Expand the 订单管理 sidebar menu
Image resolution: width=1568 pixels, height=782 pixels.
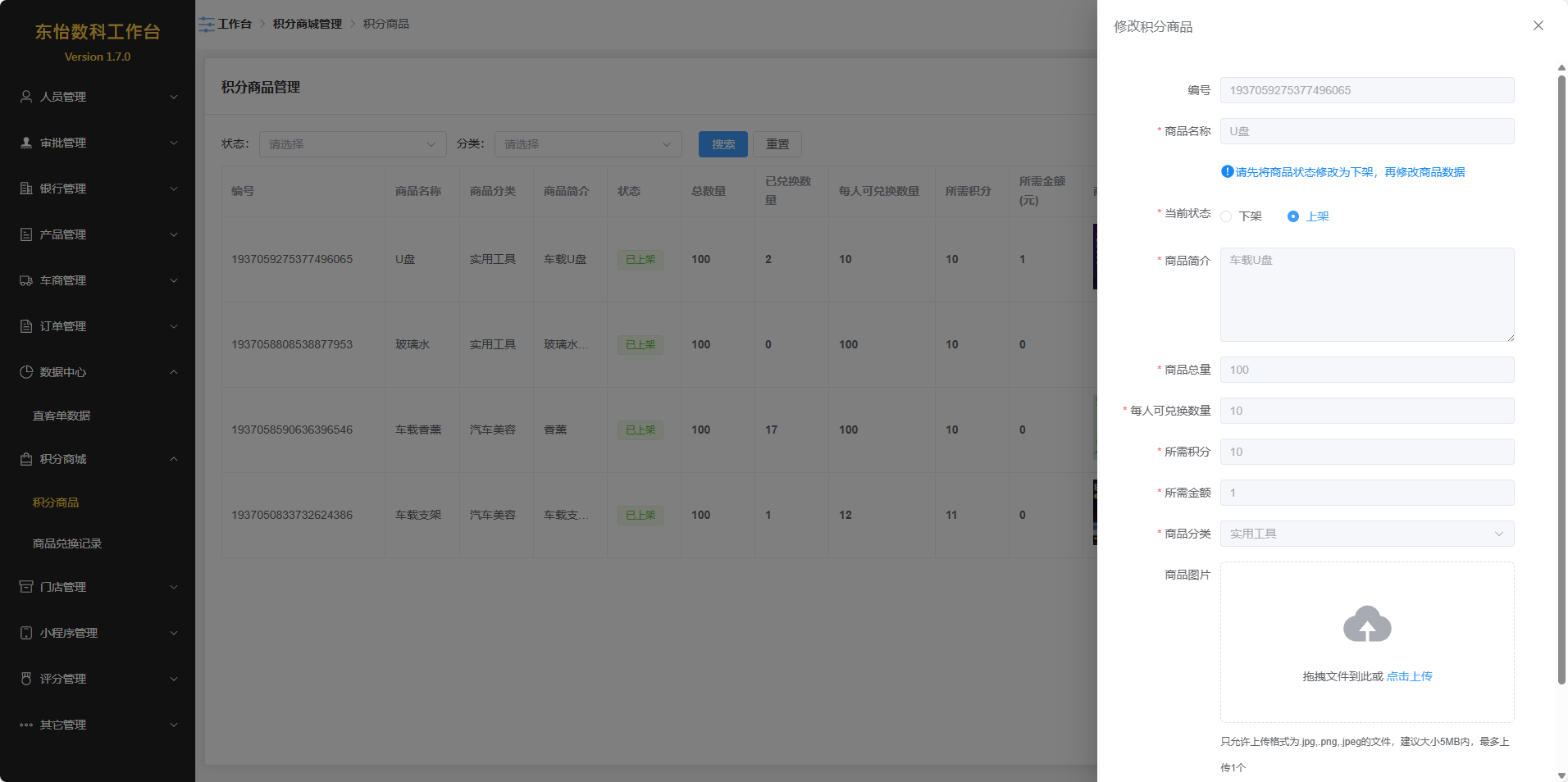pos(98,326)
